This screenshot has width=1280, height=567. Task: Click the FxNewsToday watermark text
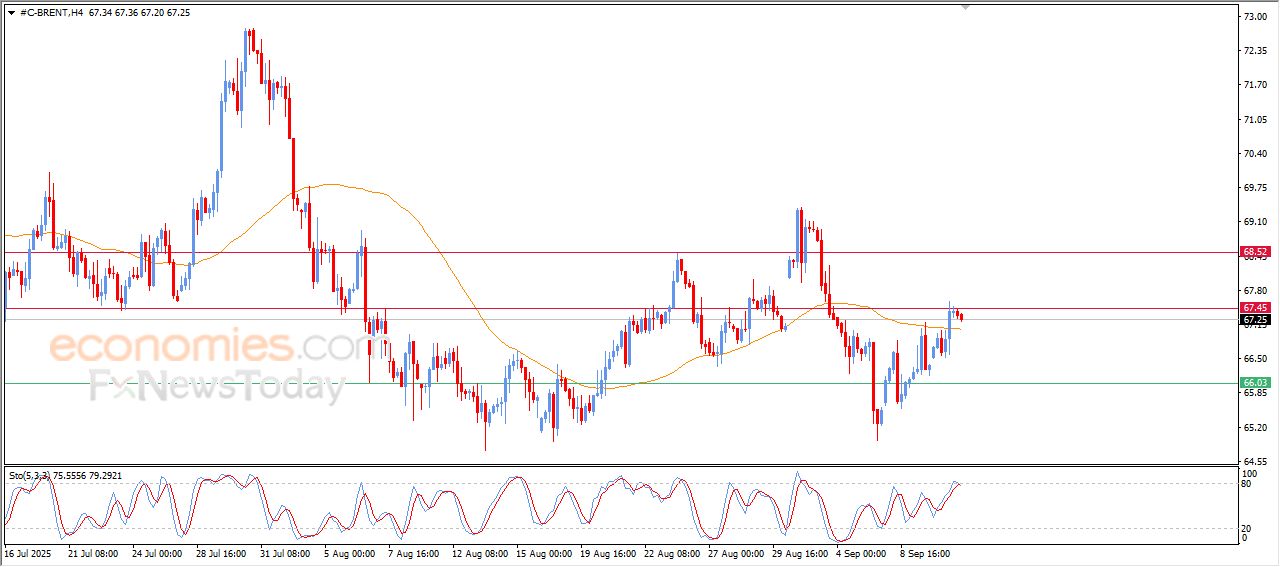[x=217, y=384]
